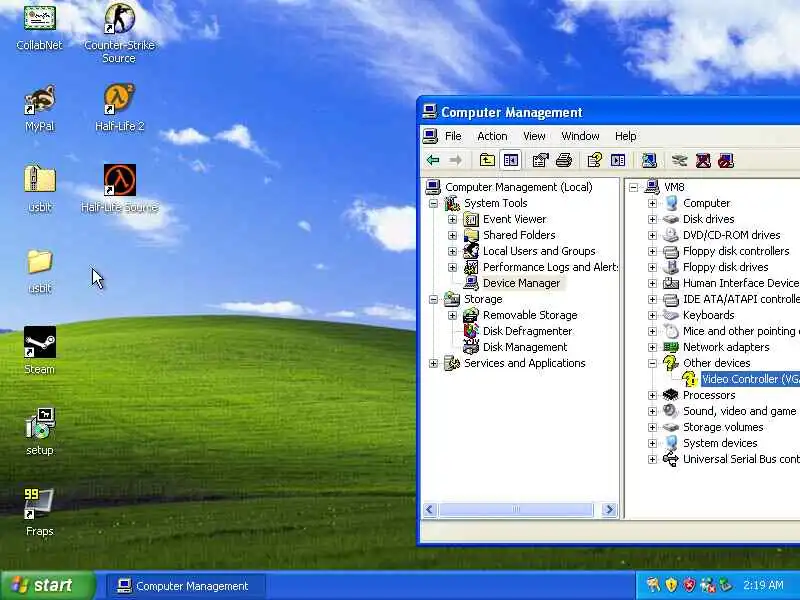Image resolution: width=800 pixels, height=600 pixels.
Task: Select Computer Management (Local) root
Action: pyautogui.click(x=518, y=187)
